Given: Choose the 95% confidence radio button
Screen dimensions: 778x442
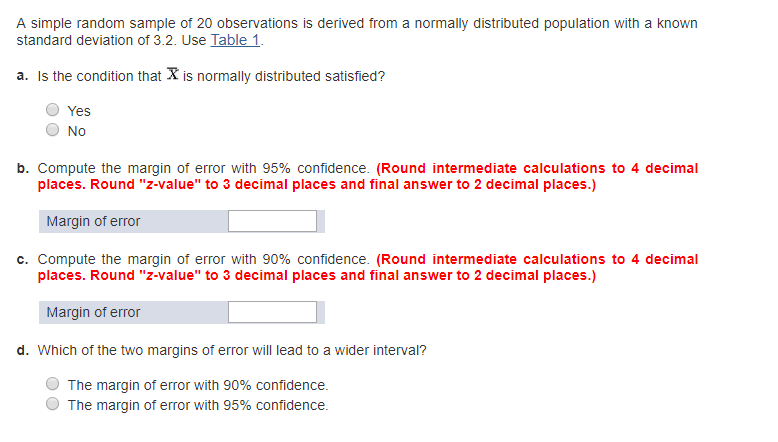Looking at the screenshot, I should coord(52,405).
